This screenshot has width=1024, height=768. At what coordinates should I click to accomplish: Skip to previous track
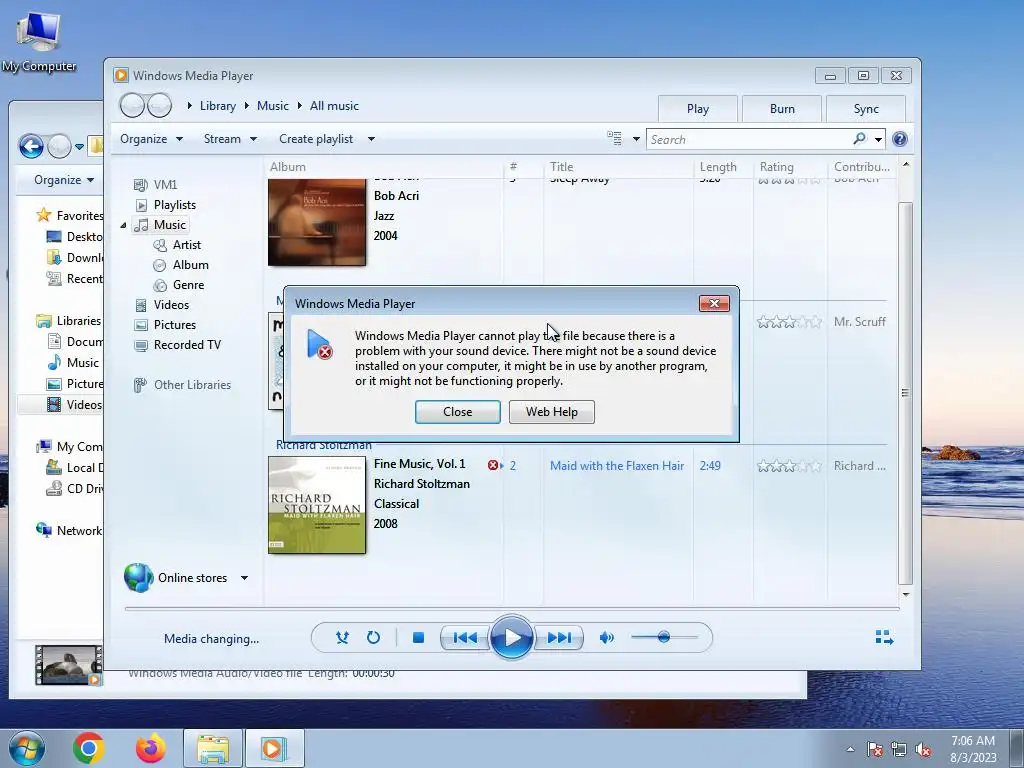tap(464, 637)
